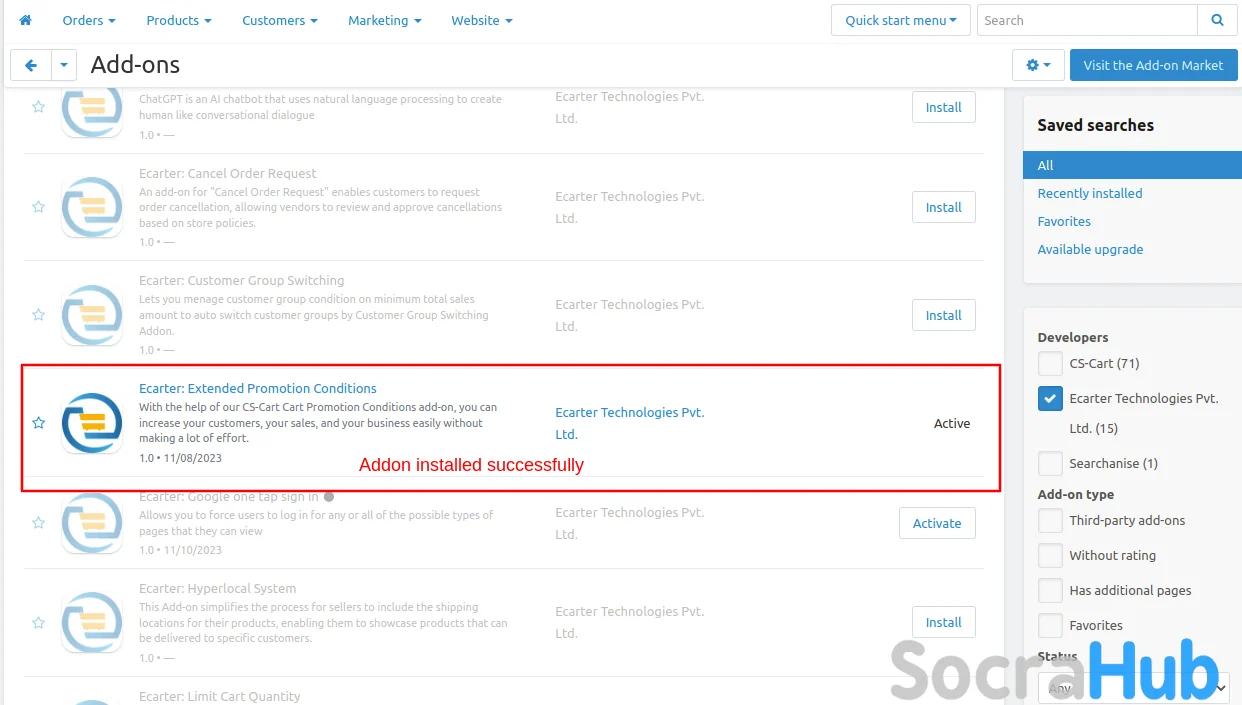1242x705 pixels.
Task: Star the Hyperlocal System add-on
Action: point(38,622)
